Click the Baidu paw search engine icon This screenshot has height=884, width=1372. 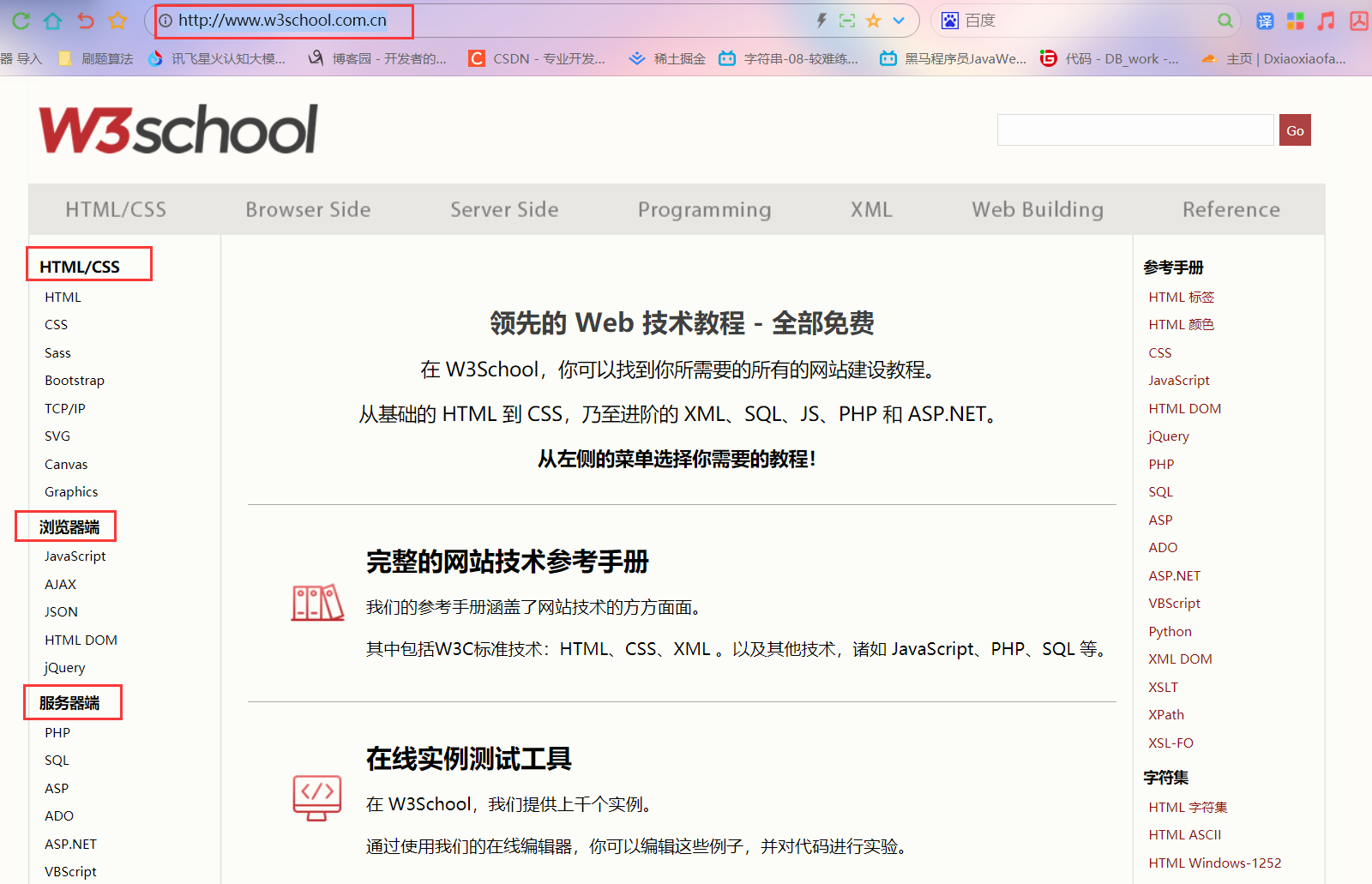pos(950,21)
